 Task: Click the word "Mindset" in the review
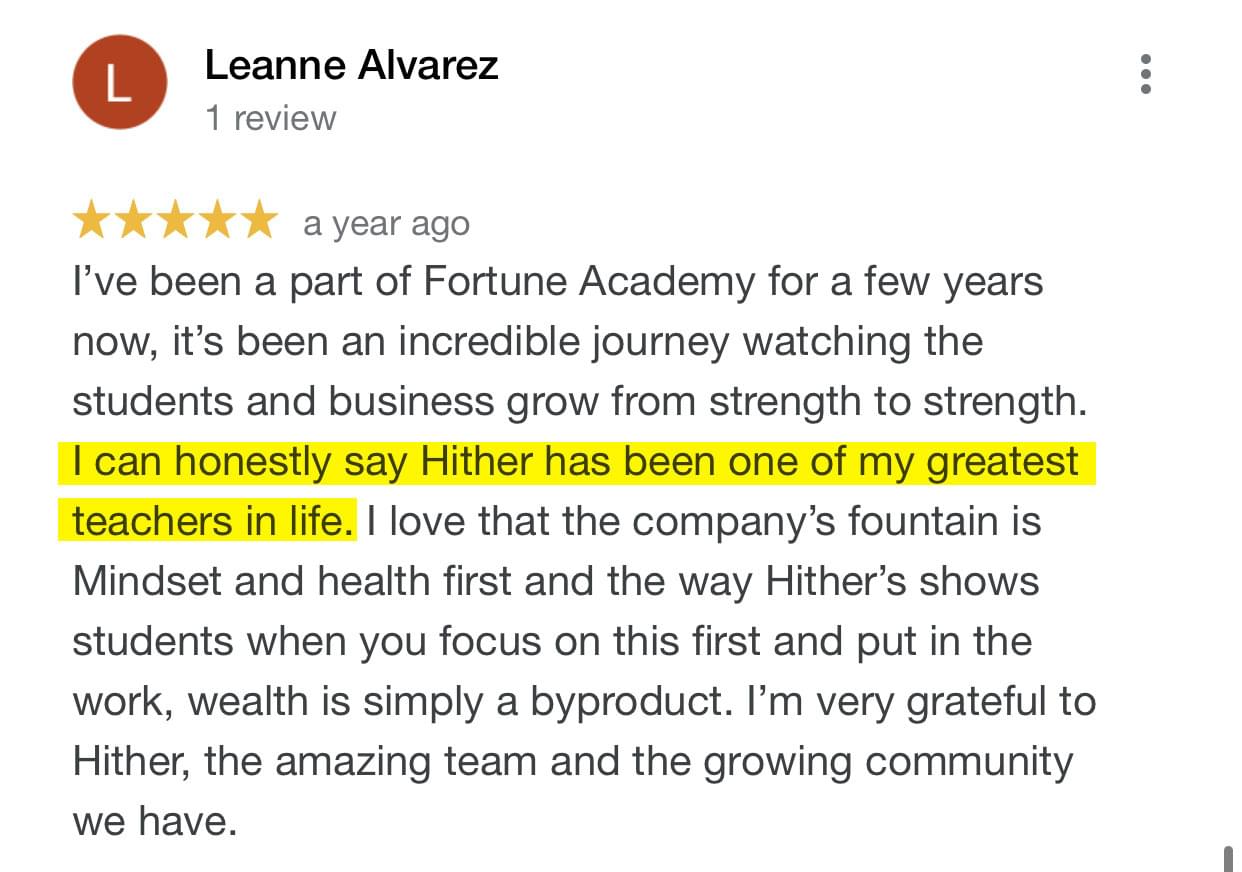[148, 581]
